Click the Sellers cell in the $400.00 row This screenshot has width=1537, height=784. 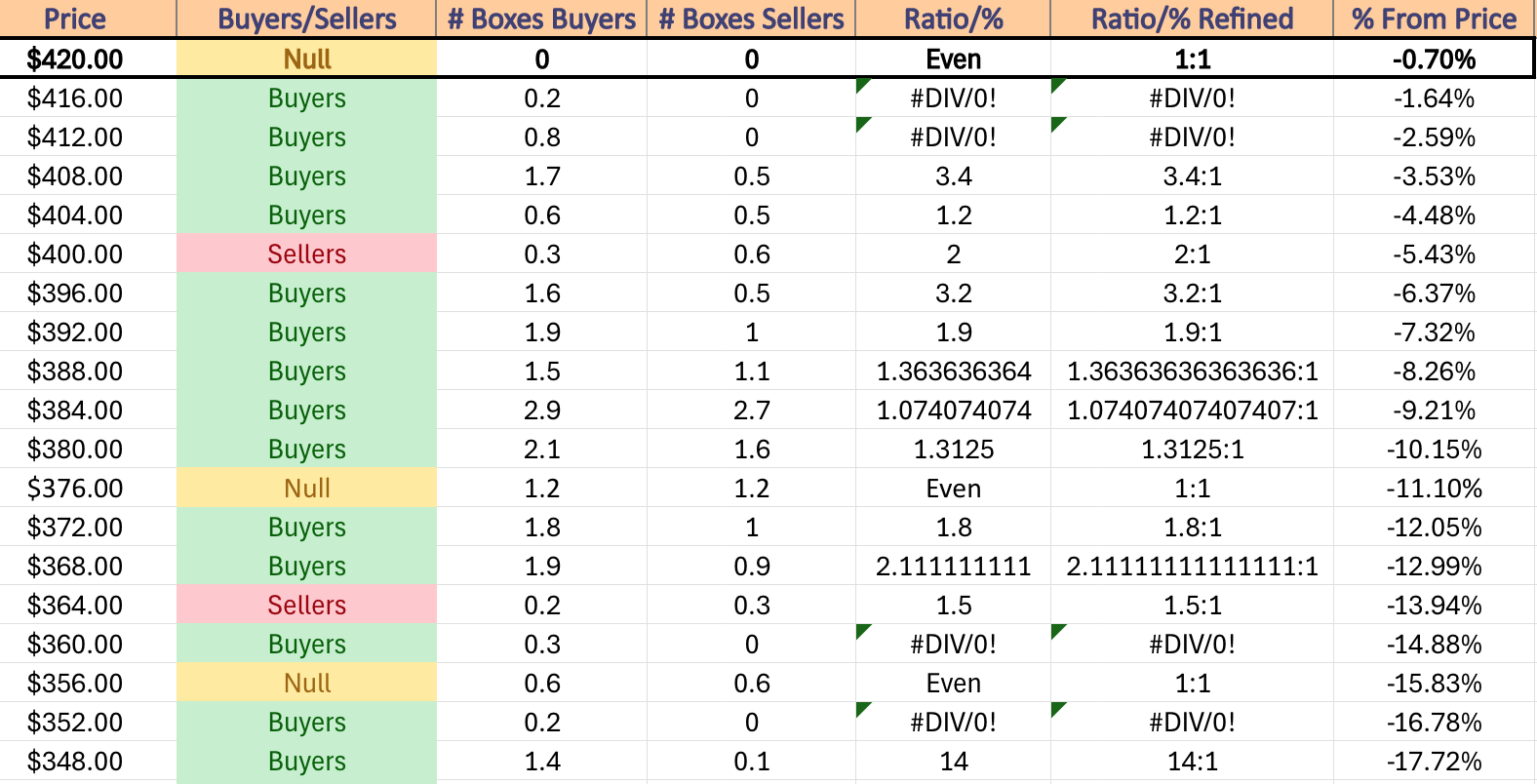306,255
